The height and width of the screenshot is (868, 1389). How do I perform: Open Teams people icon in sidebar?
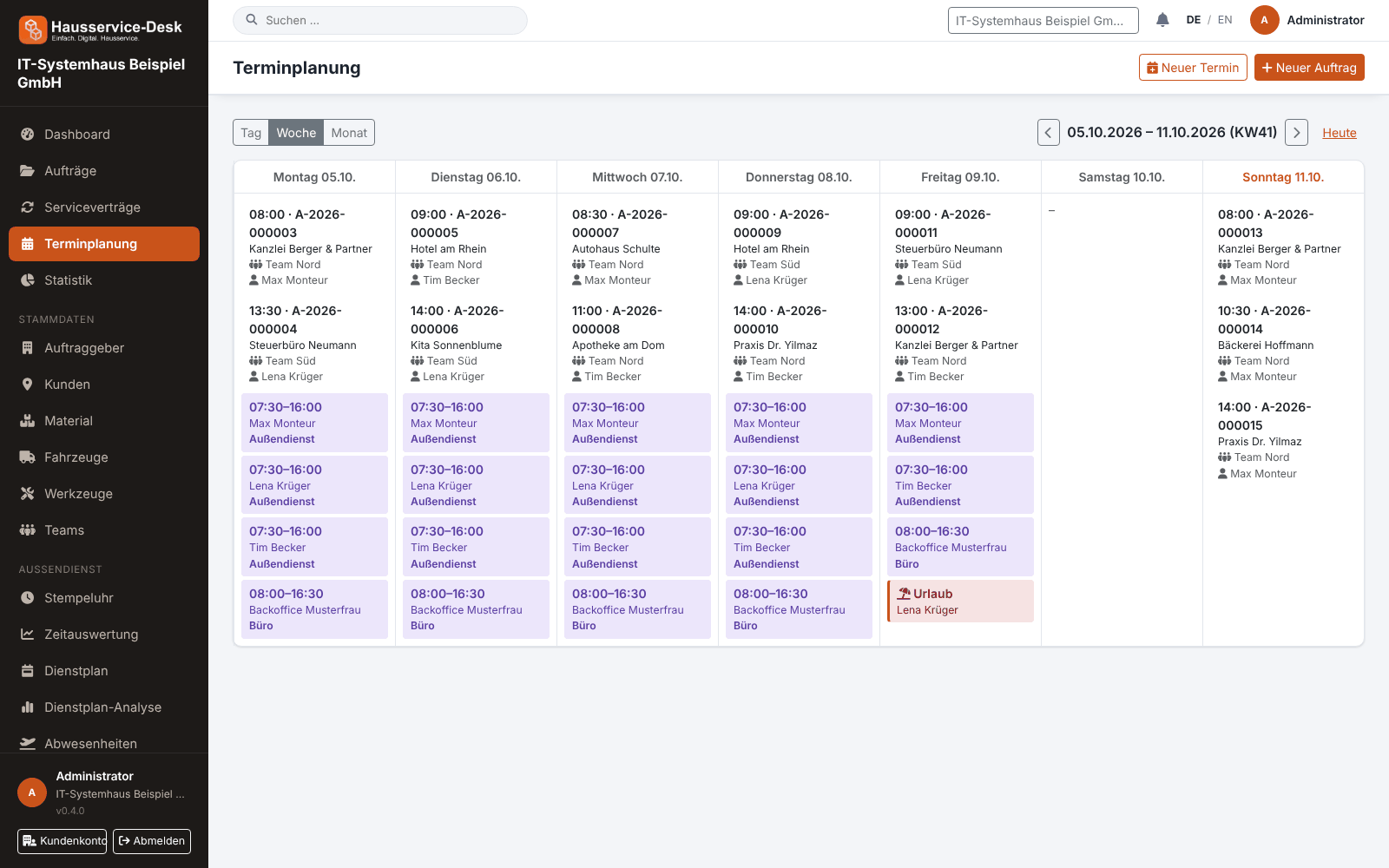pos(28,530)
